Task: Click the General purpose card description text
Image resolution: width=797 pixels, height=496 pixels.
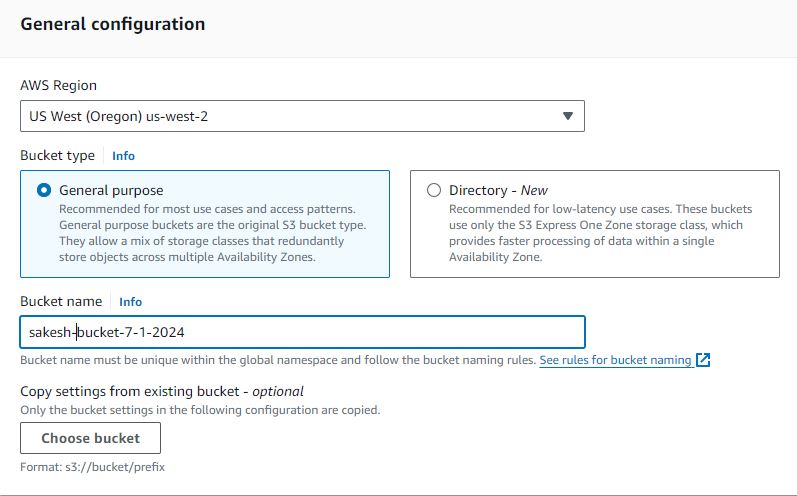Action: [x=212, y=233]
